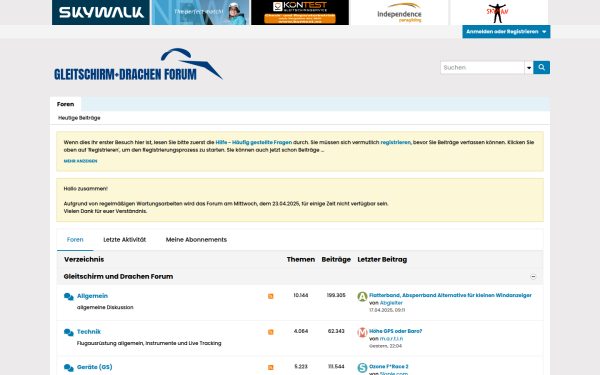Follow the registrieren link in notice

point(395,142)
